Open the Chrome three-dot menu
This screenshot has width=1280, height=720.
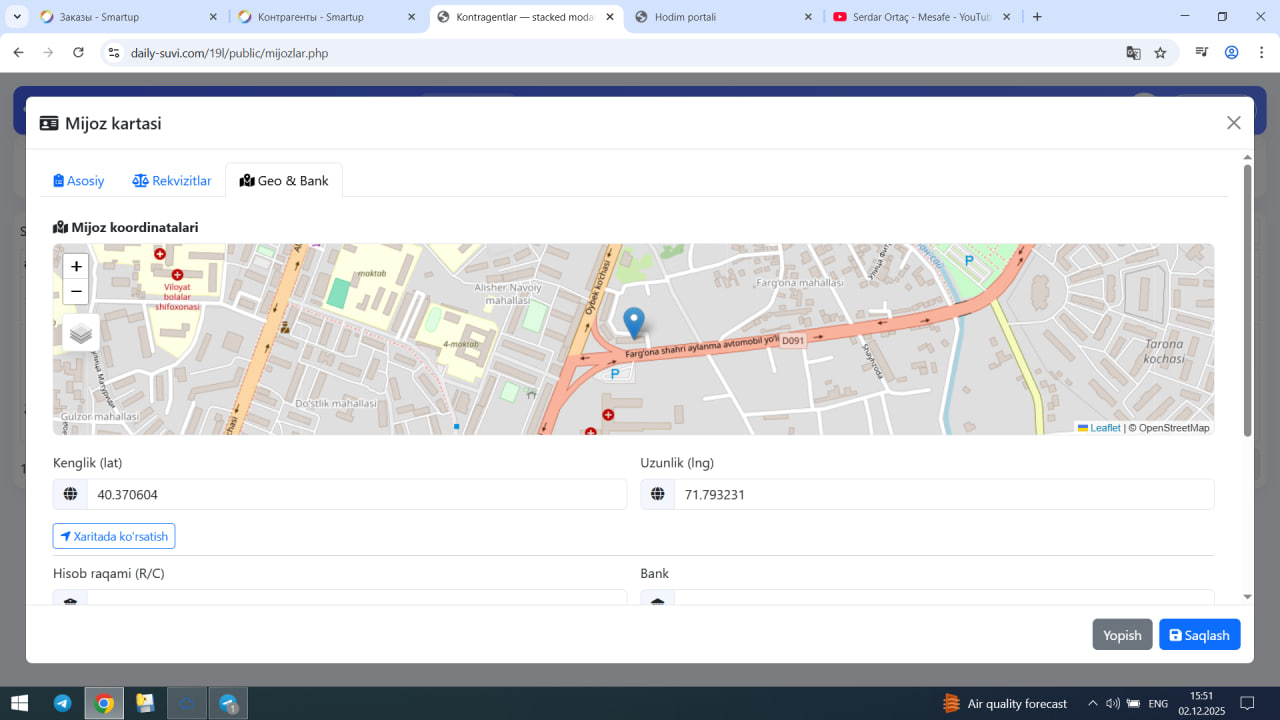[x=1261, y=53]
